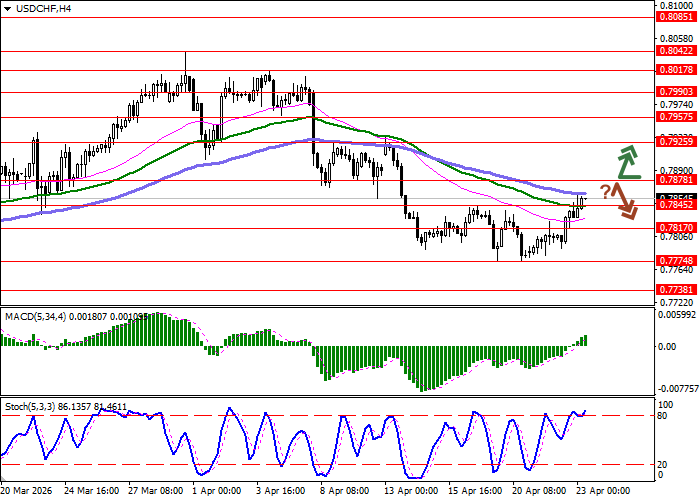Select the 0.79903 red price level label
The image size is (700, 500).
click(x=676, y=92)
